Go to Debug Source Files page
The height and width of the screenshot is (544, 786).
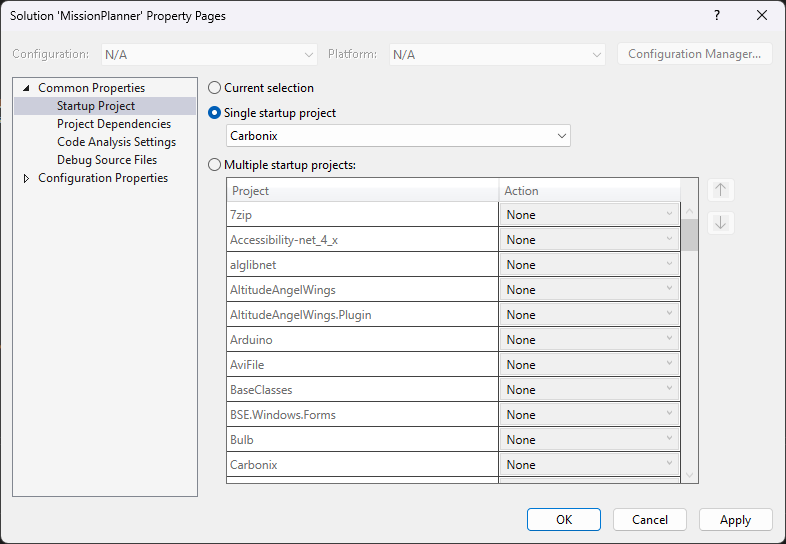coord(107,160)
